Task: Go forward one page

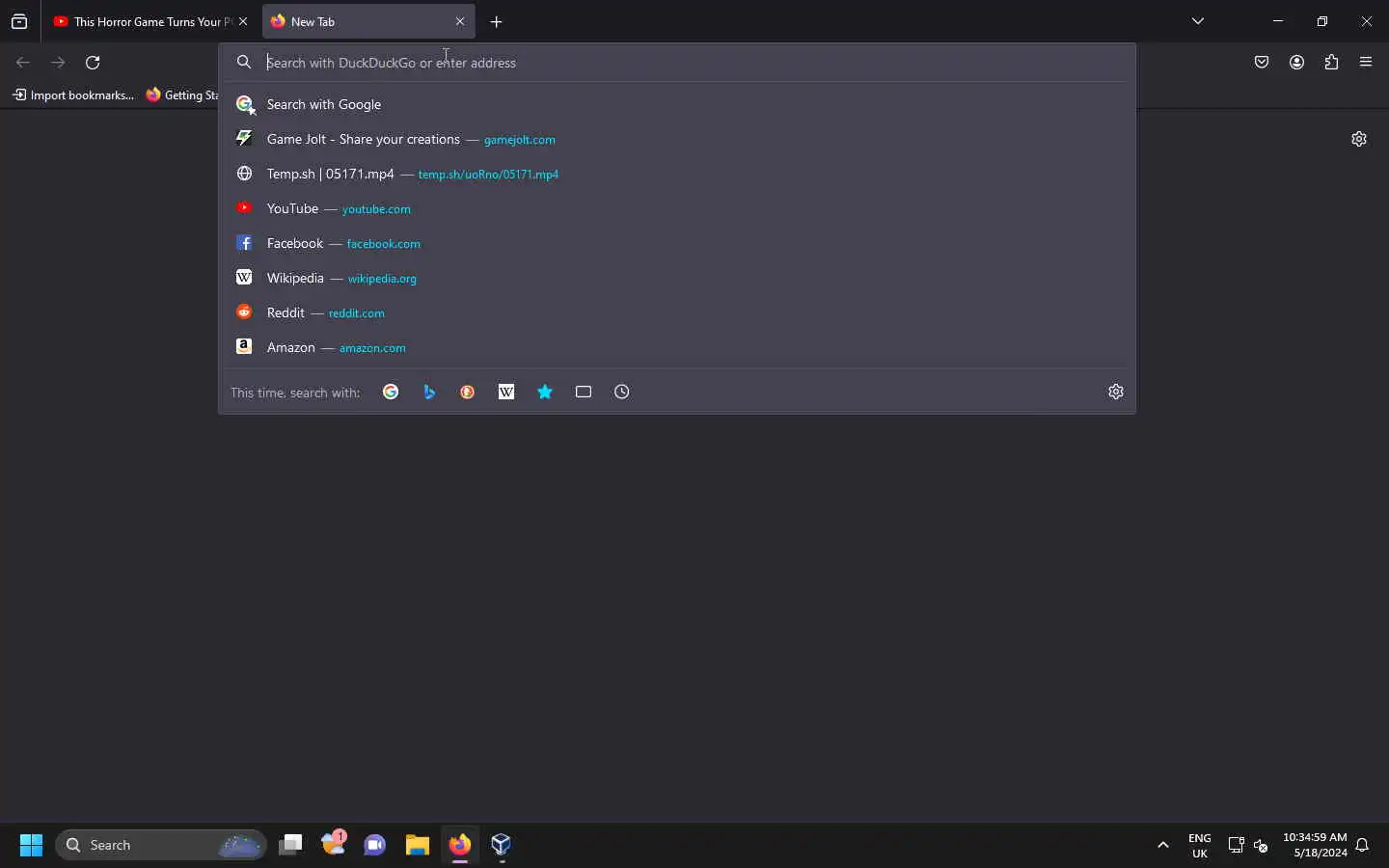Action: pos(58,63)
